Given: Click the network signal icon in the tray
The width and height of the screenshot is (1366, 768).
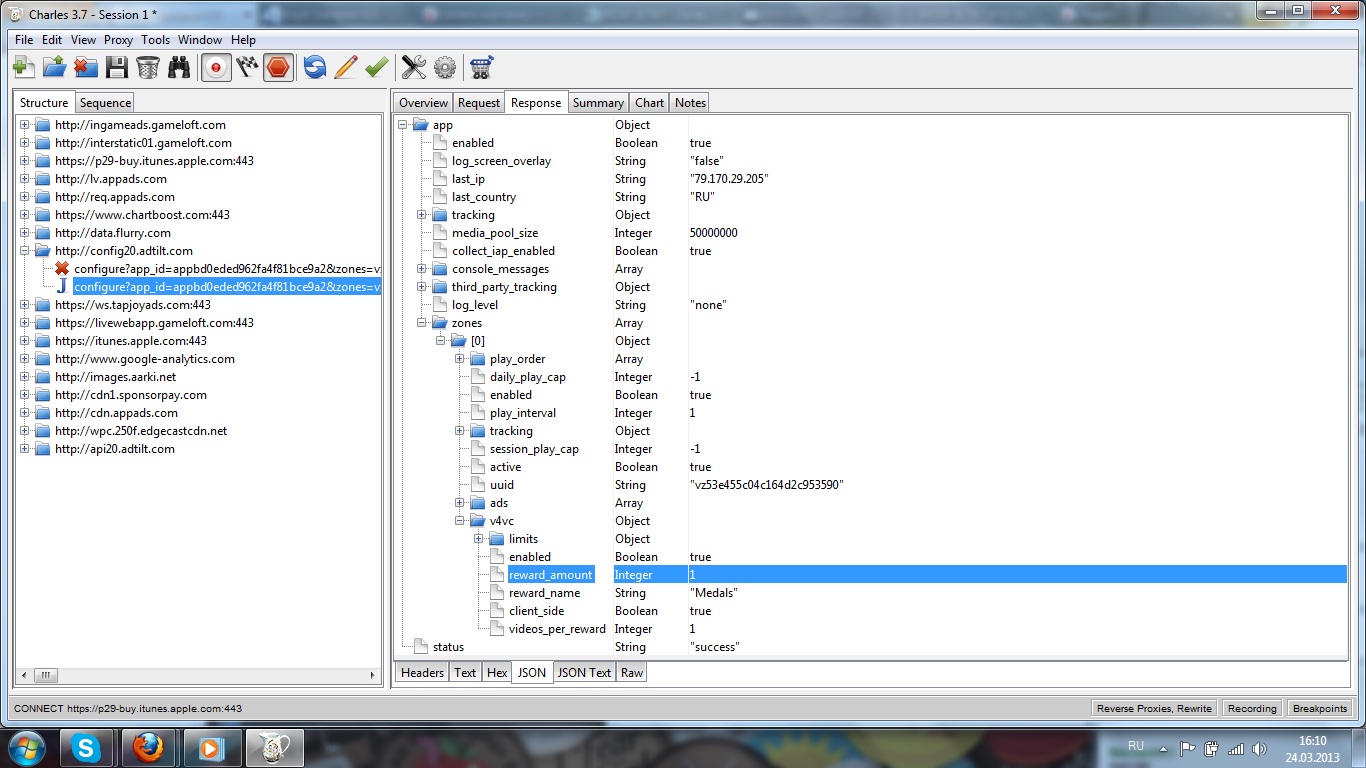Looking at the screenshot, I should [1236, 748].
